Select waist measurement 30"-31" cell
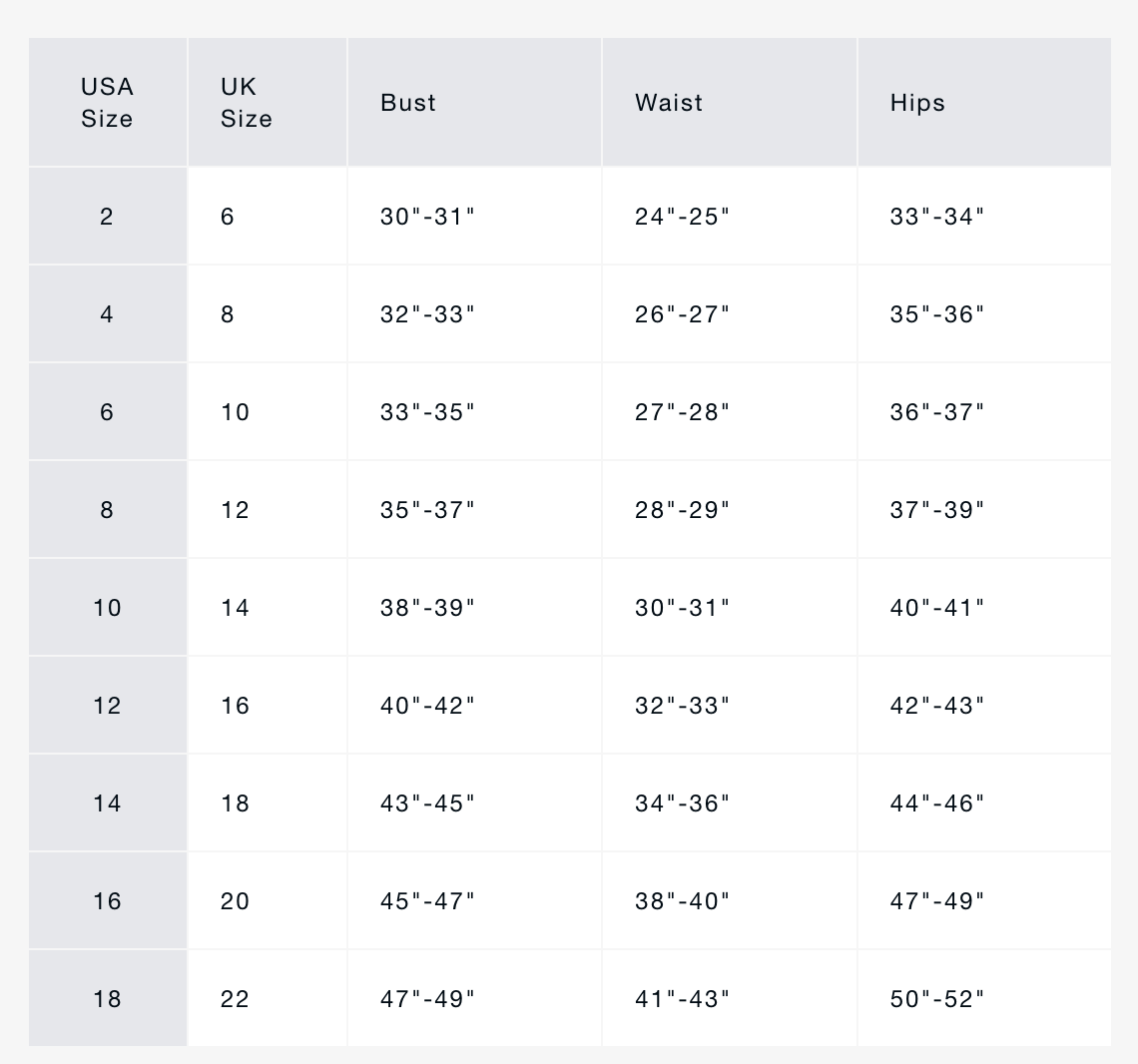 click(x=730, y=608)
